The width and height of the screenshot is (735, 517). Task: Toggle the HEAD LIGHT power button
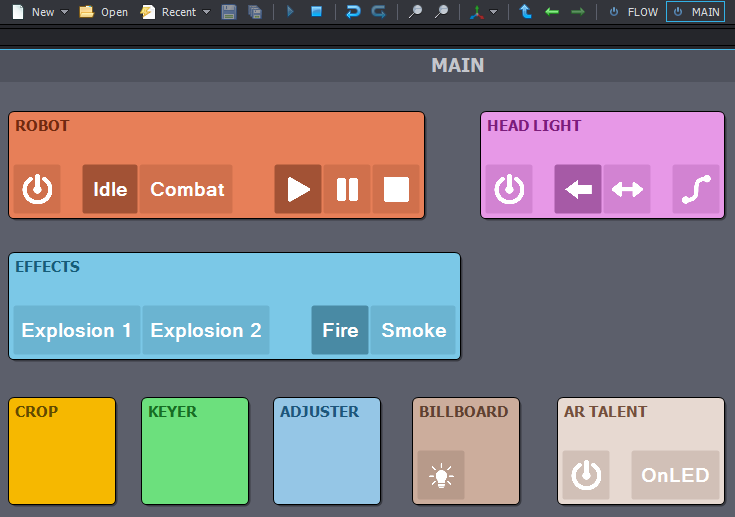[x=509, y=189]
